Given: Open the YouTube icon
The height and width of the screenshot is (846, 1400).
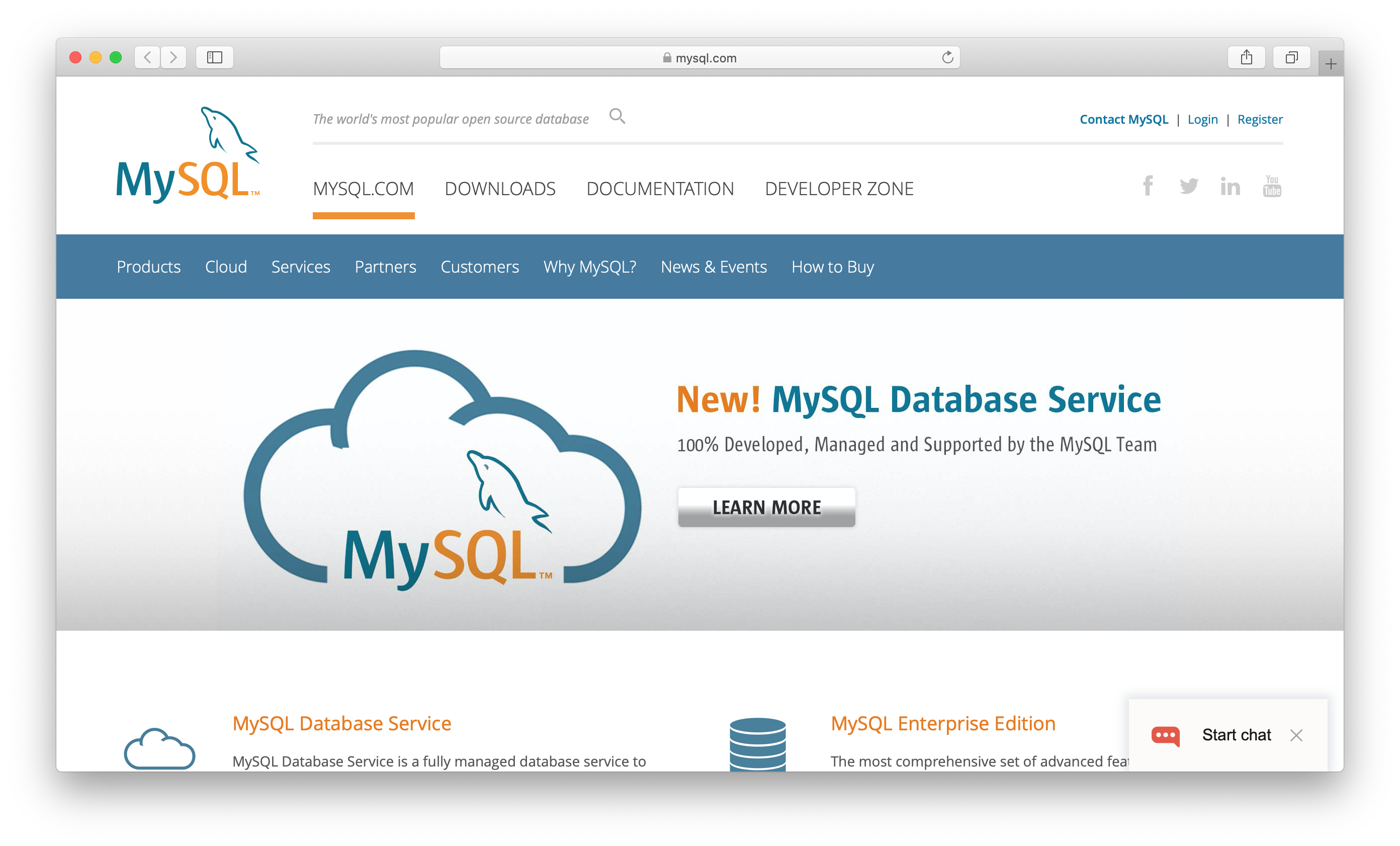Looking at the screenshot, I should tap(1272, 186).
